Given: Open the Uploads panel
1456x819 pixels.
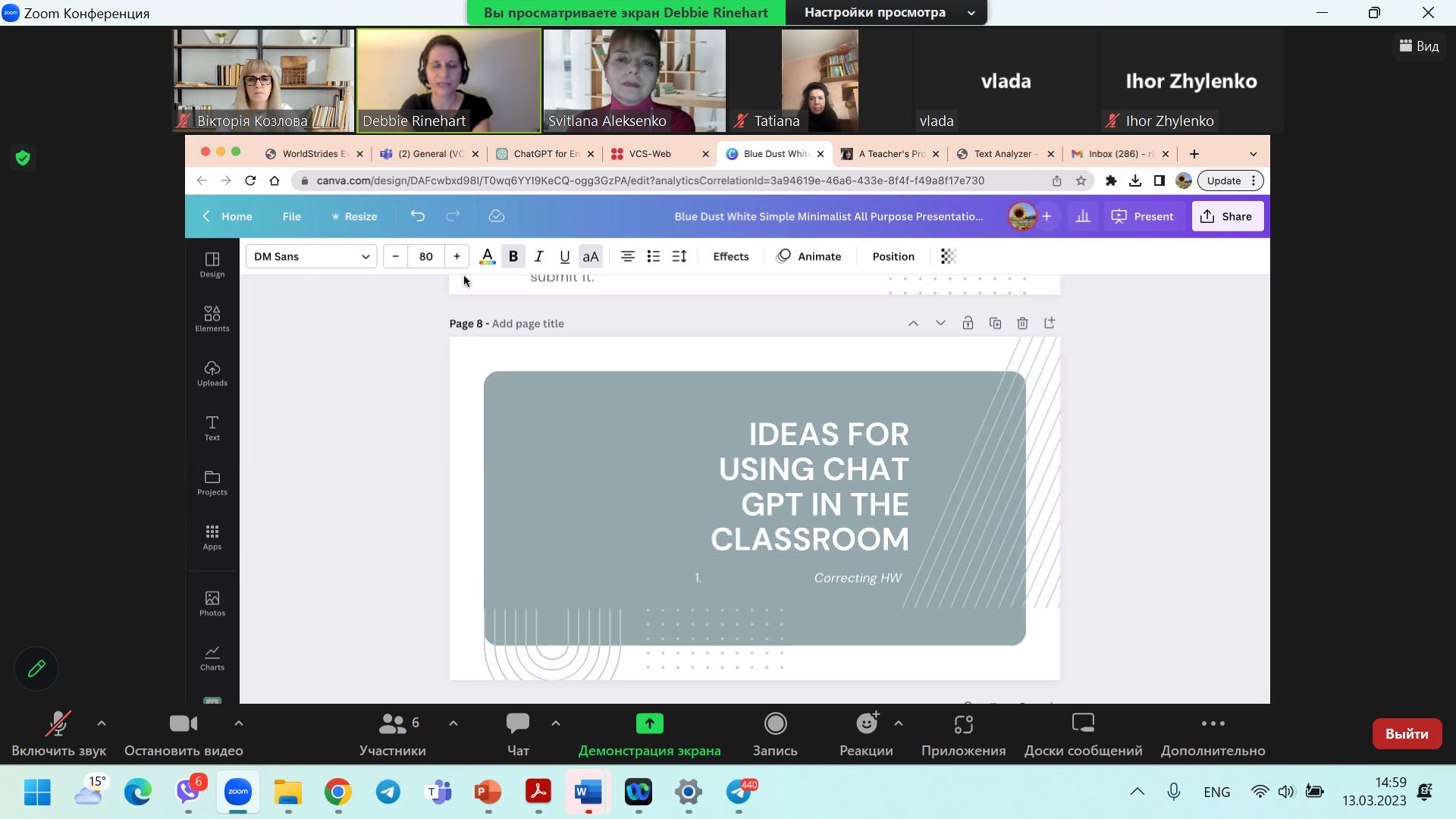Looking at the screenshot, I should 212,373.
